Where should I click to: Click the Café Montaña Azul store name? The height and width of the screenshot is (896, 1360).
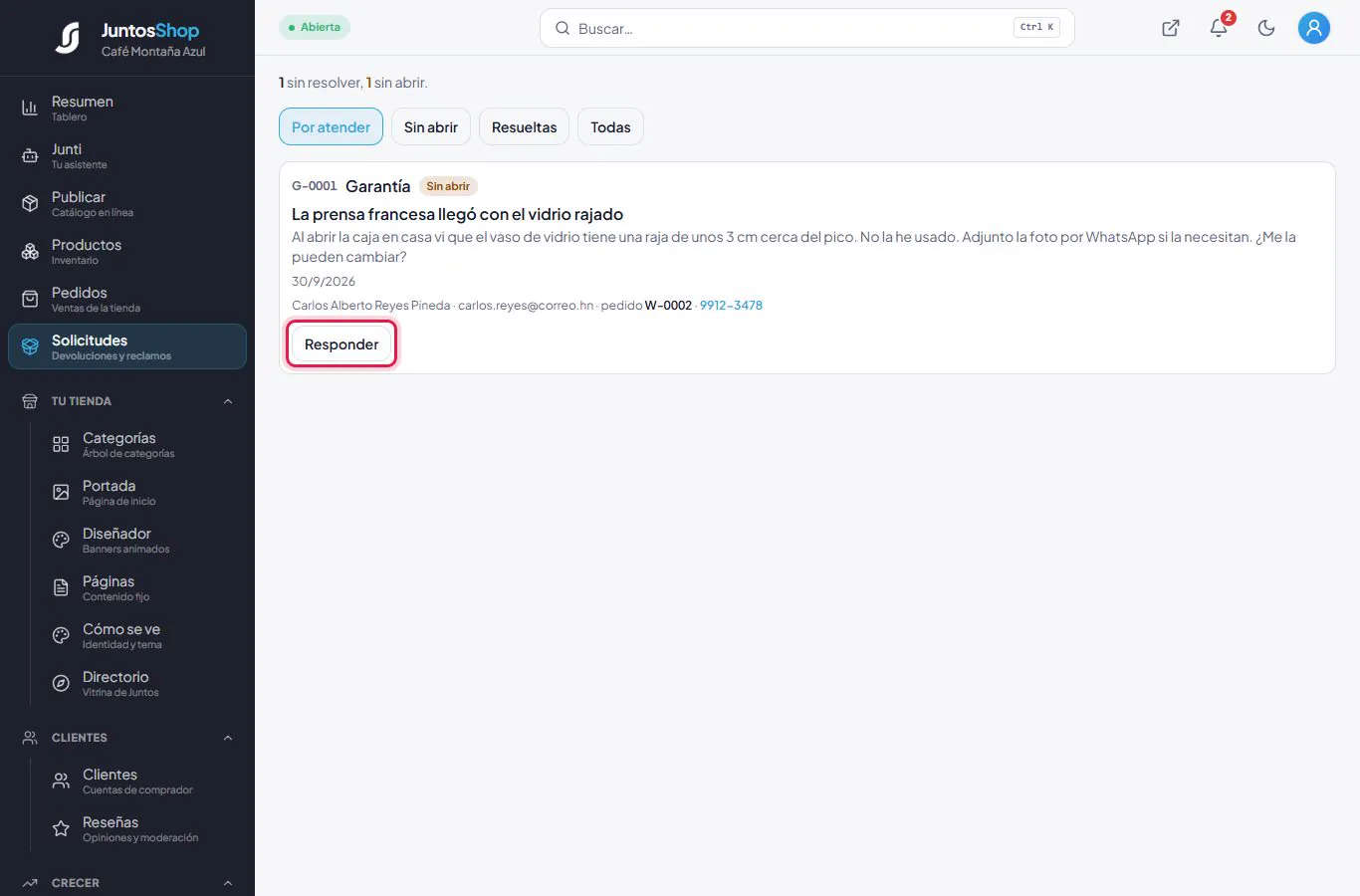(x=153, y=52)
